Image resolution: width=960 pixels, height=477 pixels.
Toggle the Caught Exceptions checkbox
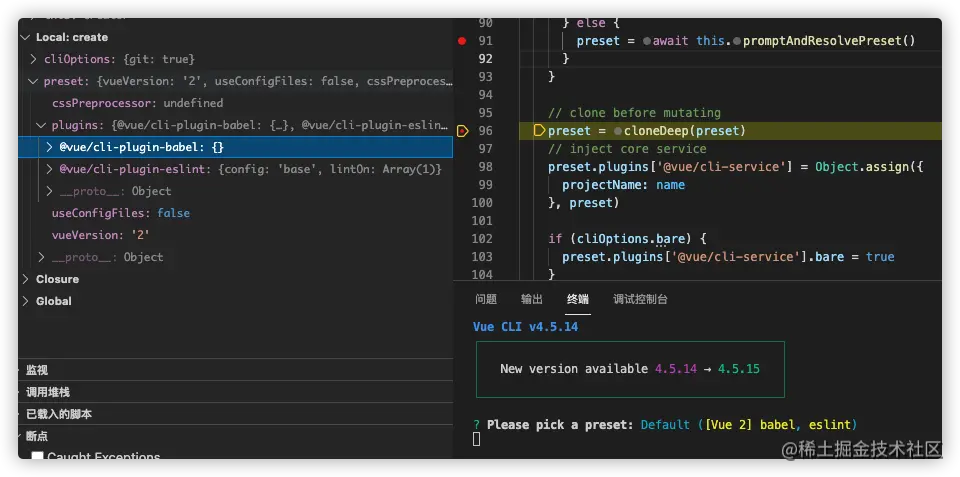coord(37,456)
